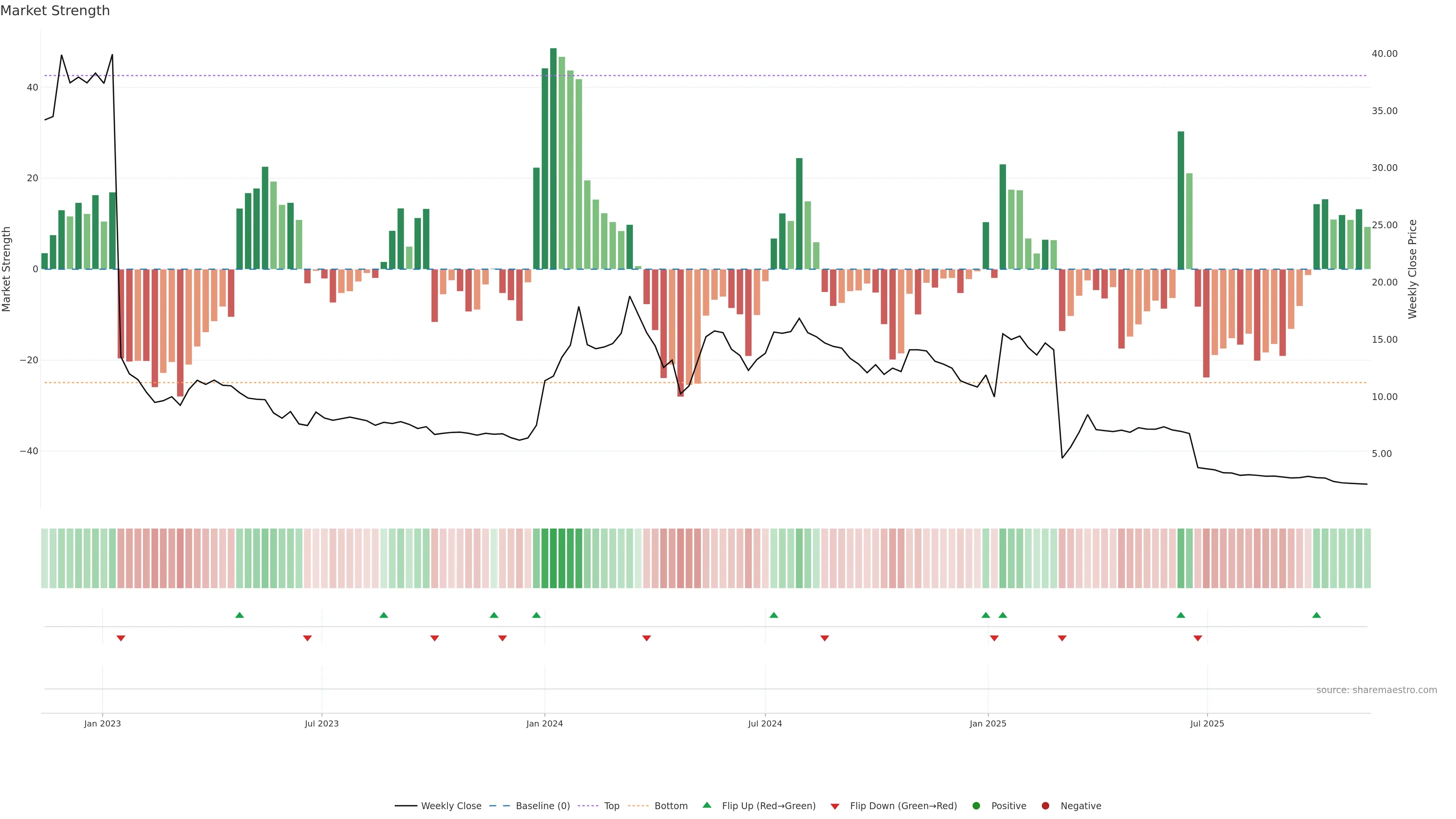Click the green triangle icon in the legend
1456x819 pixels.
tap(706, 805)
